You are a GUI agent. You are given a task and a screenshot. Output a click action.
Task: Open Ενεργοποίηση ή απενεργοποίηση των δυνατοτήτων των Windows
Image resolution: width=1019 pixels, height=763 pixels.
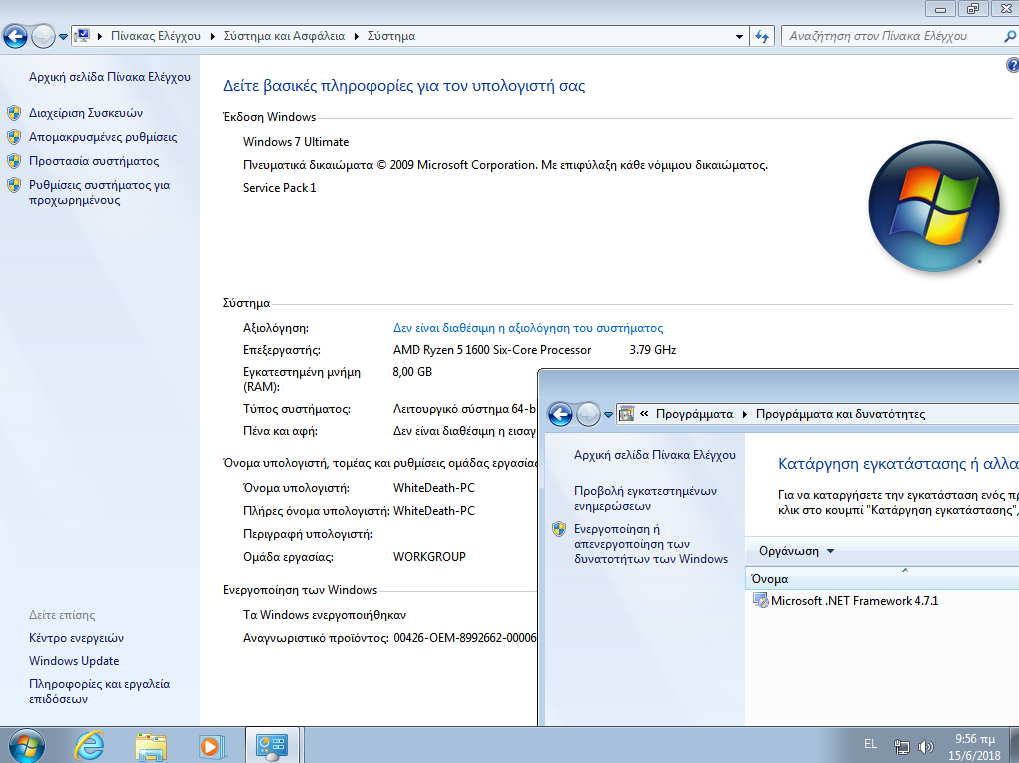651,544
